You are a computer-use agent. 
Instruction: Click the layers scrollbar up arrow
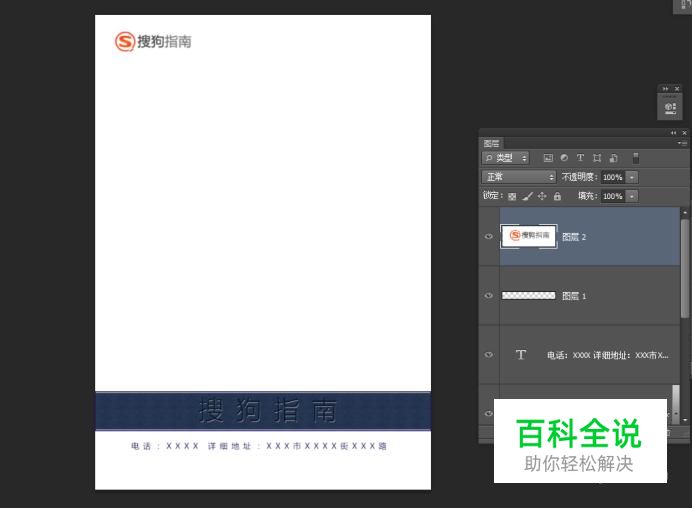coord(684,212)
